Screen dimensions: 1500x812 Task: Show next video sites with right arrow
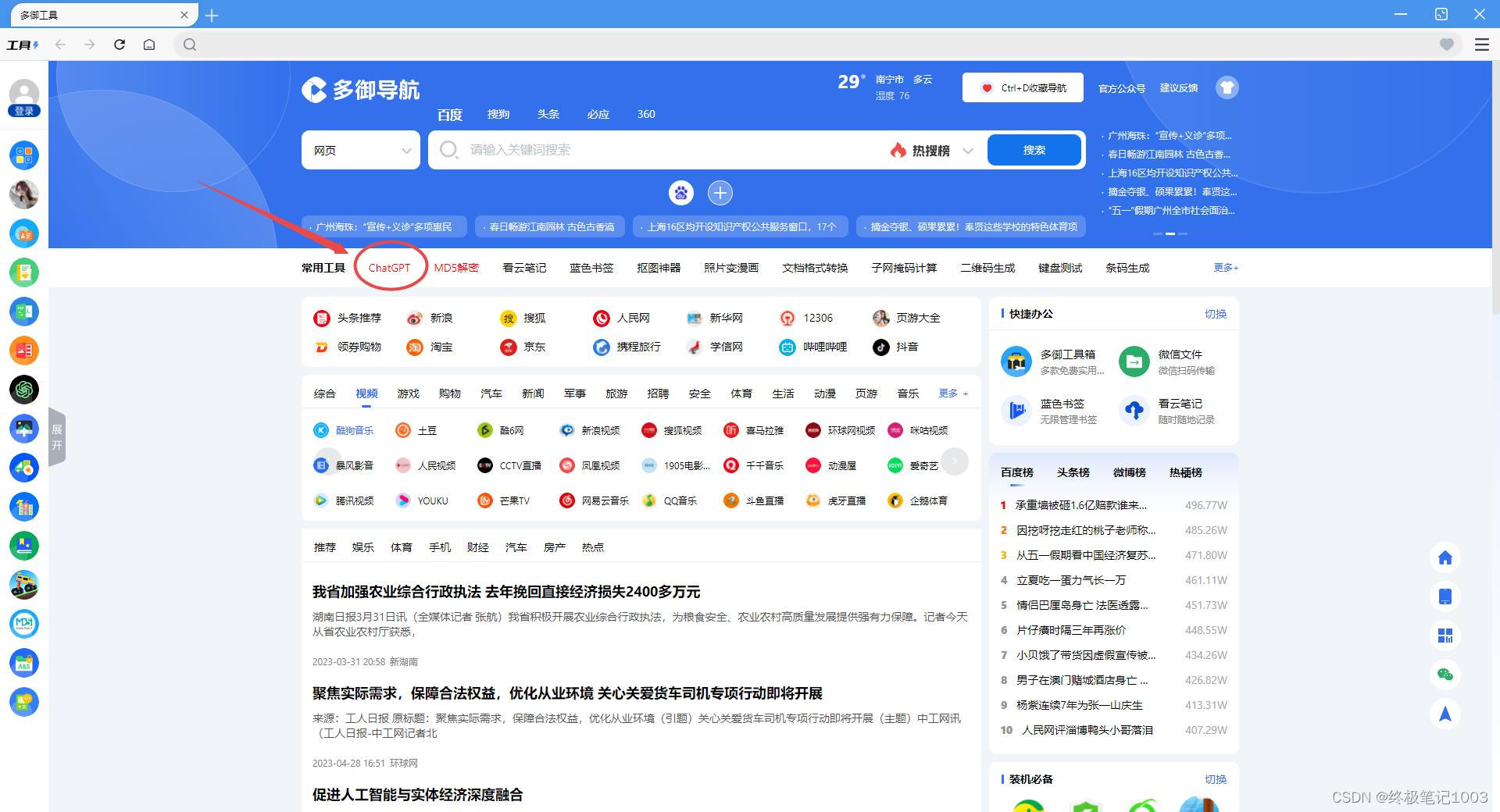pyautogui.click(x=955, y=461)
